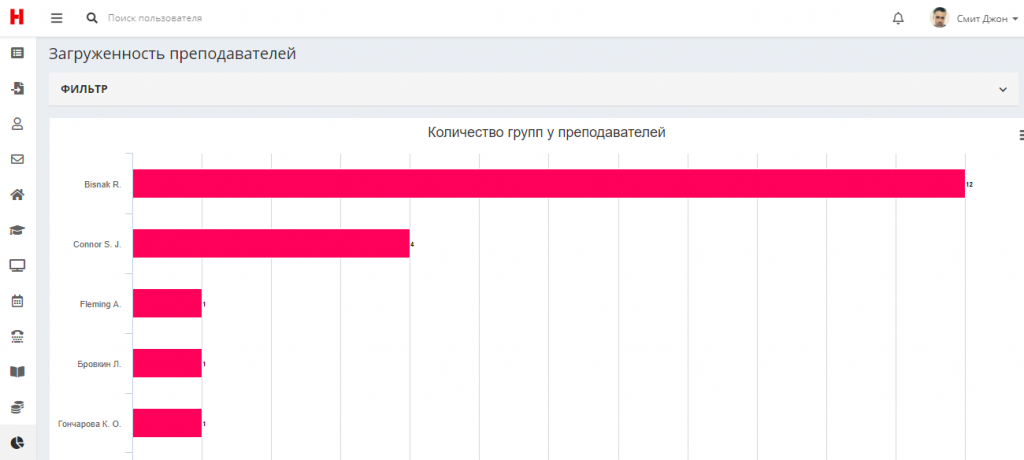The height and width of the screenshot is (460, 1024).
Task: Expand the ФИЛЬТР panel chevron
Action: click(x=1002, y=90)
